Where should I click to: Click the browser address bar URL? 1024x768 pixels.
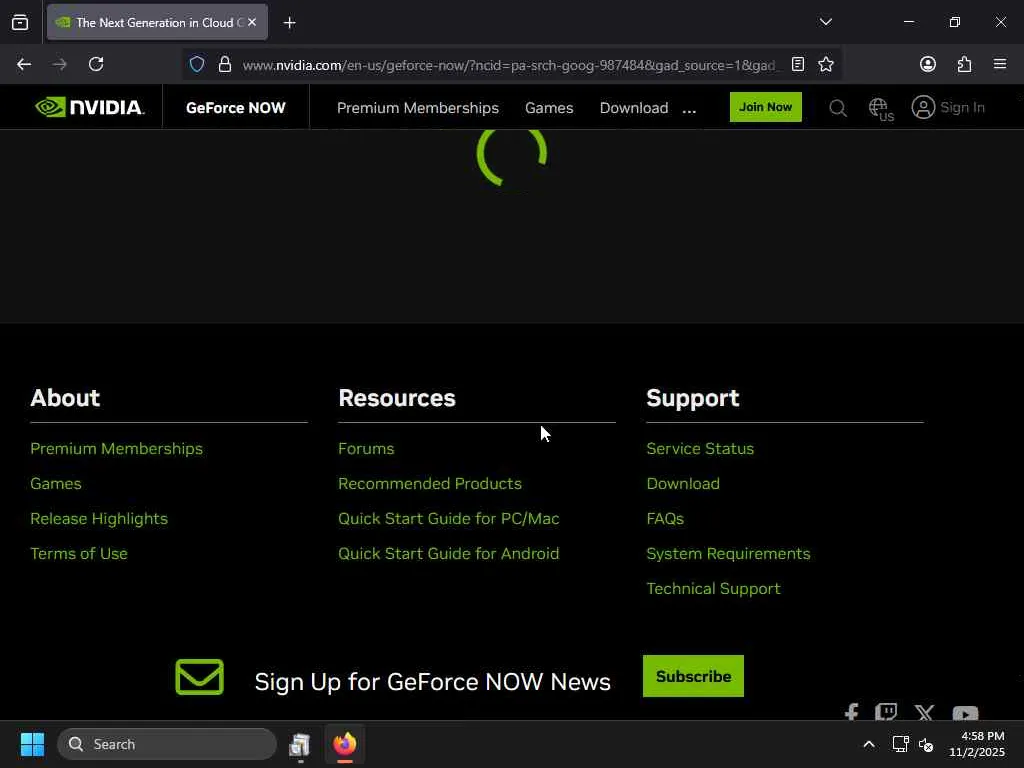coord(509,65)
